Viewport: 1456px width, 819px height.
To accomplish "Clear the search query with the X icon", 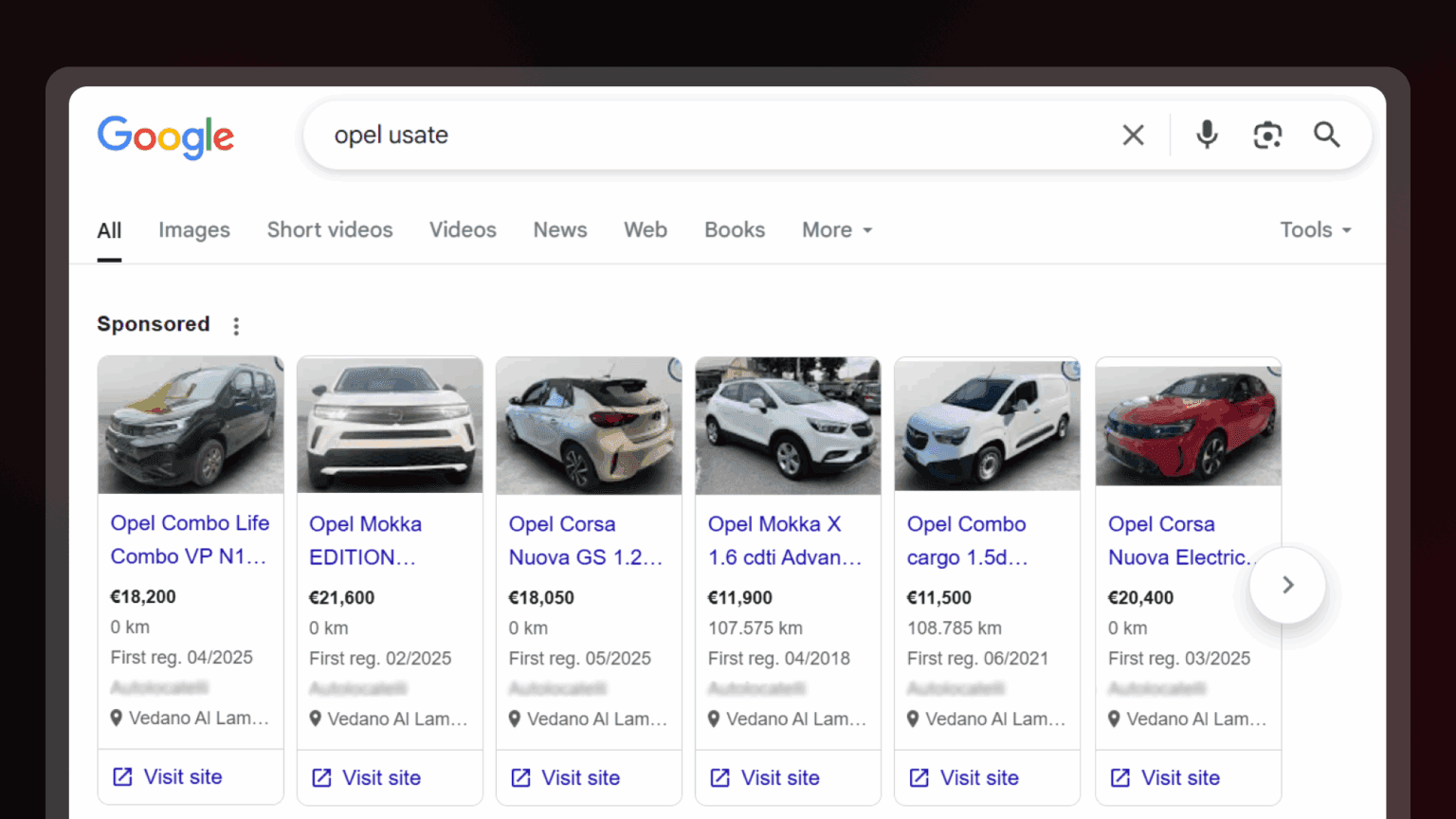I will 1134,135.
